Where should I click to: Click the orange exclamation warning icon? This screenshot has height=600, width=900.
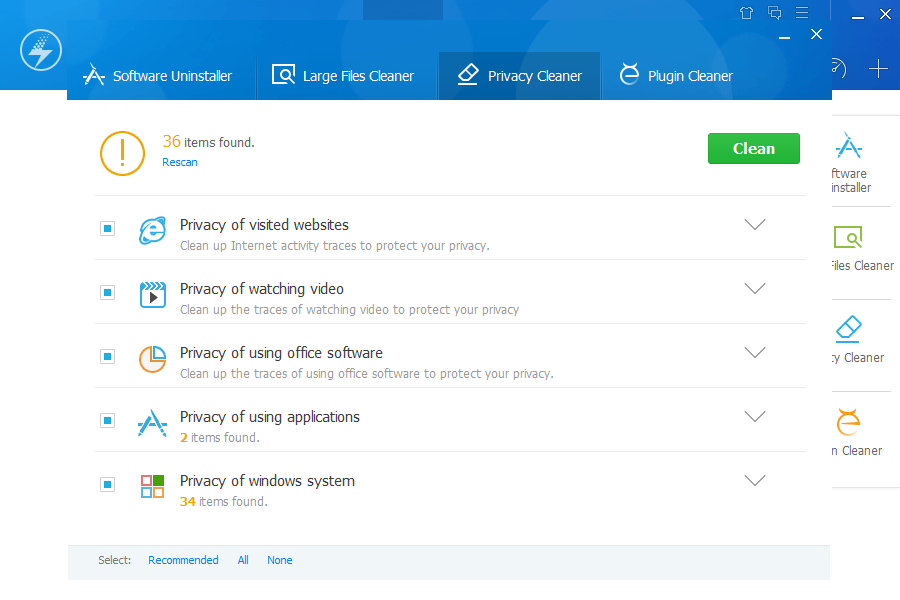[122, 153]
